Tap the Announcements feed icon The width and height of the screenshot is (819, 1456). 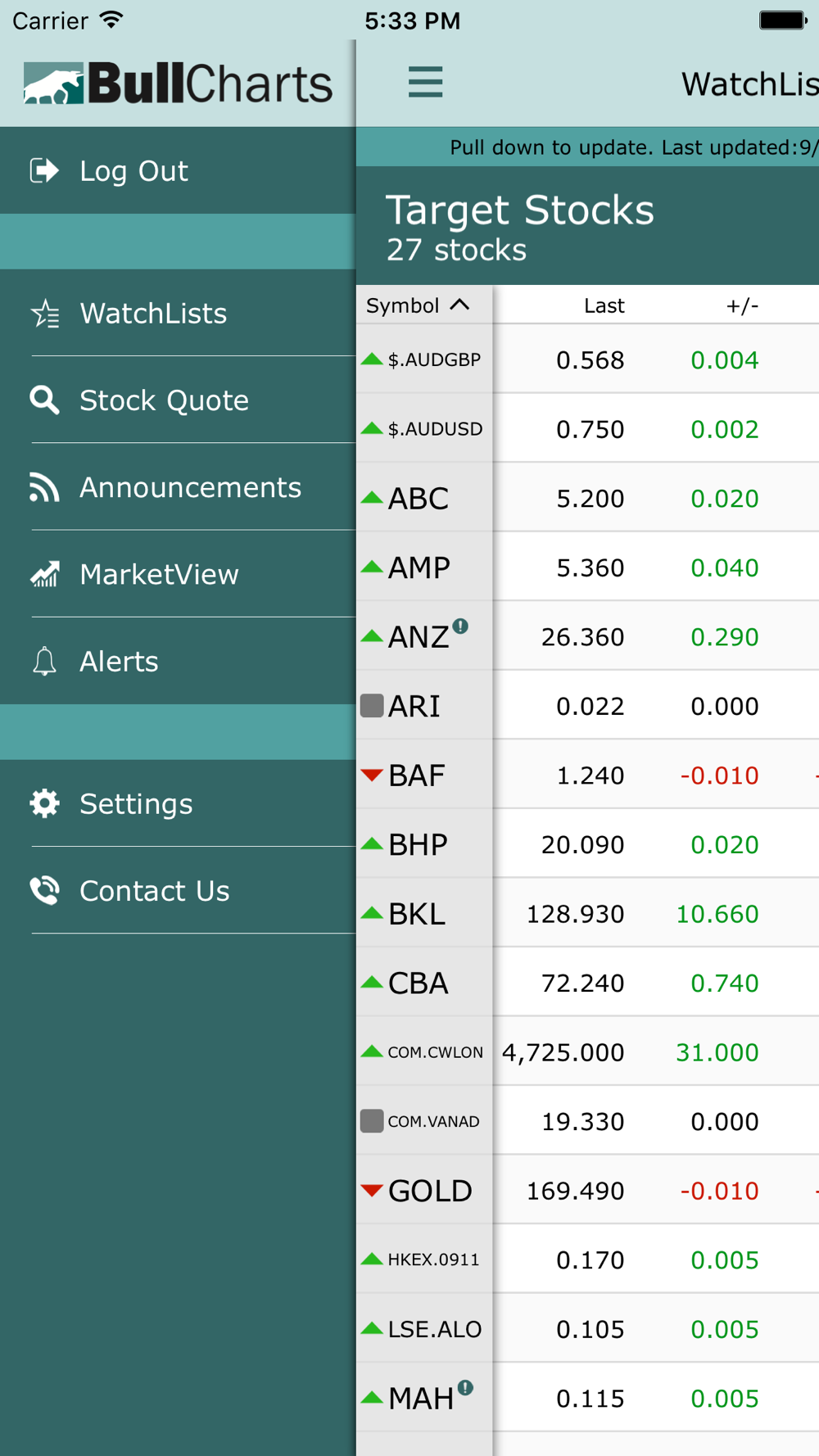coord(44,487)
